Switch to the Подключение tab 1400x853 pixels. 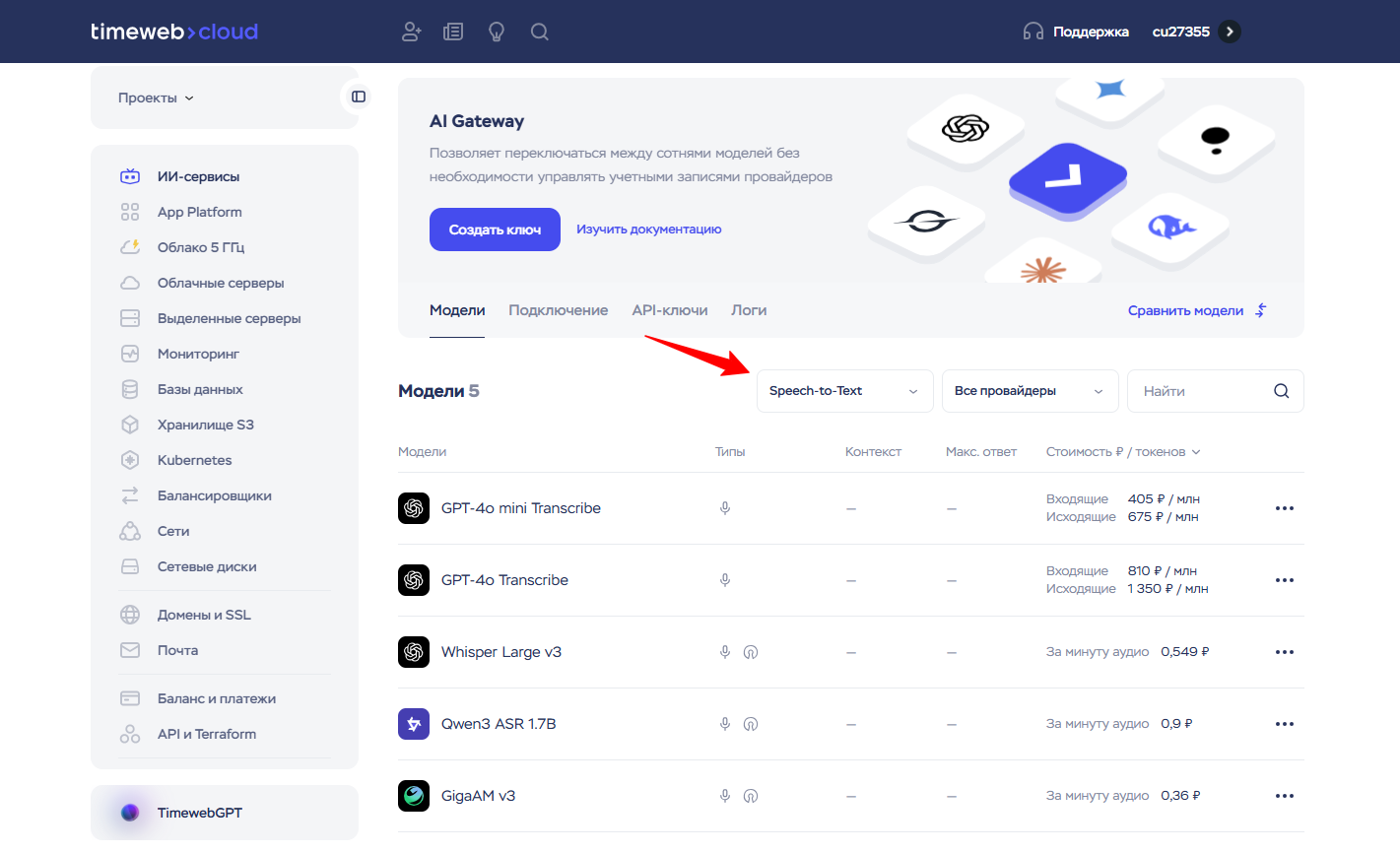559,310
